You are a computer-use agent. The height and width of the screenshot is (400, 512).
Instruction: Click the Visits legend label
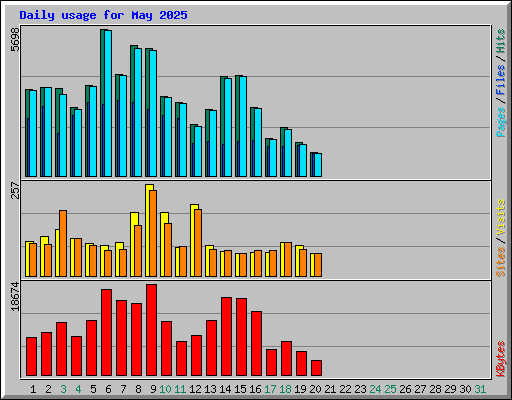coord(501,217)
